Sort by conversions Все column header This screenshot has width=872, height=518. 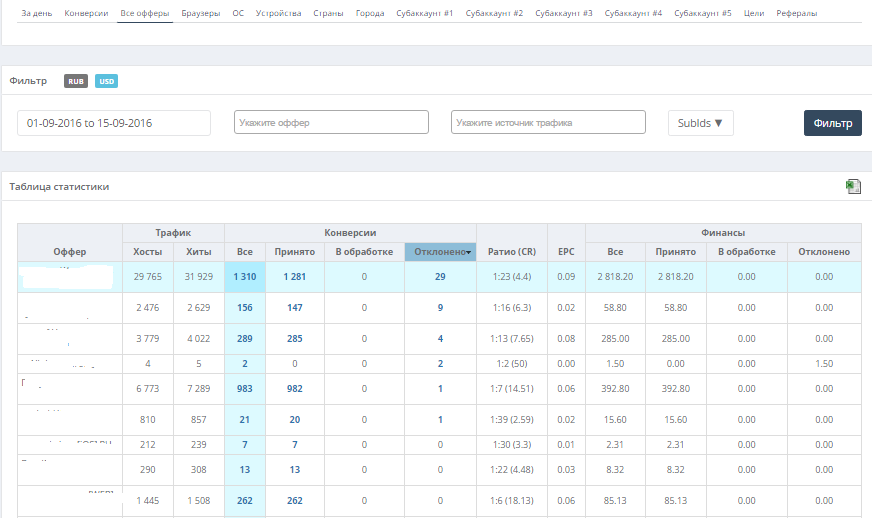(x=245, y=251)
